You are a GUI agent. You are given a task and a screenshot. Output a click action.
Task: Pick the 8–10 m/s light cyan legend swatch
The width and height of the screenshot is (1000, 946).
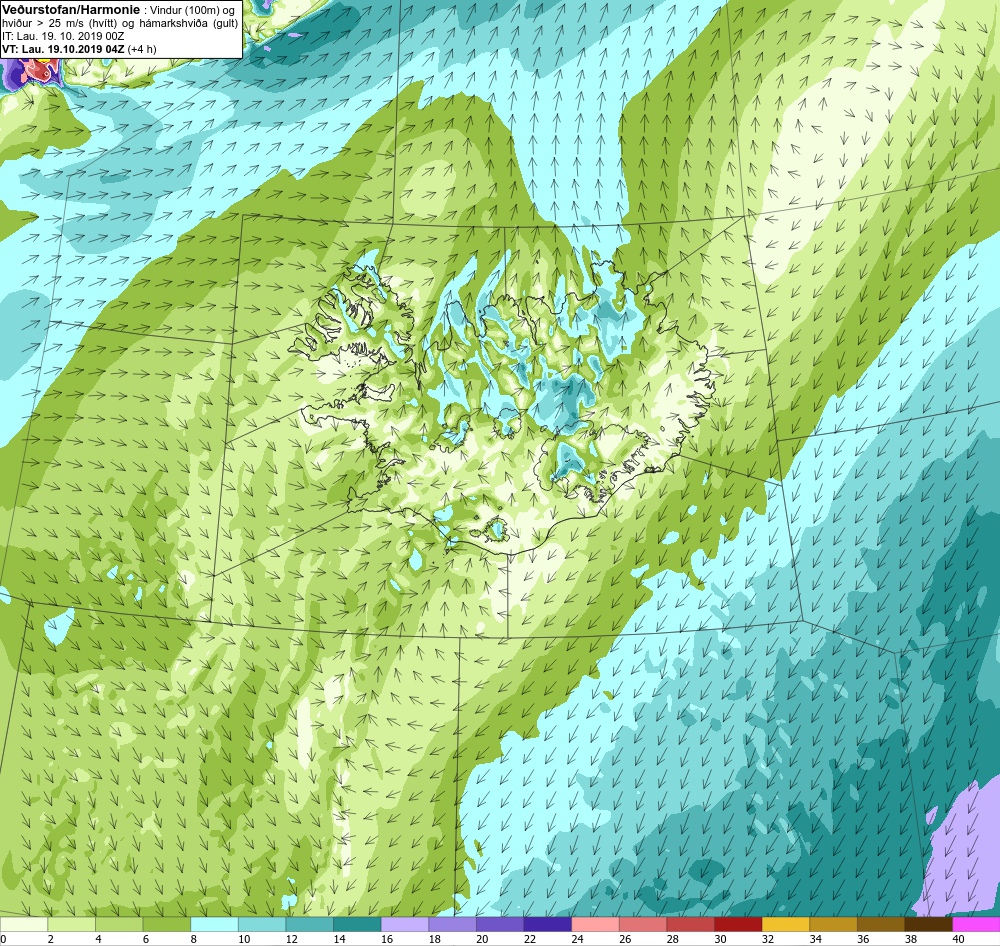coord(214,924)
